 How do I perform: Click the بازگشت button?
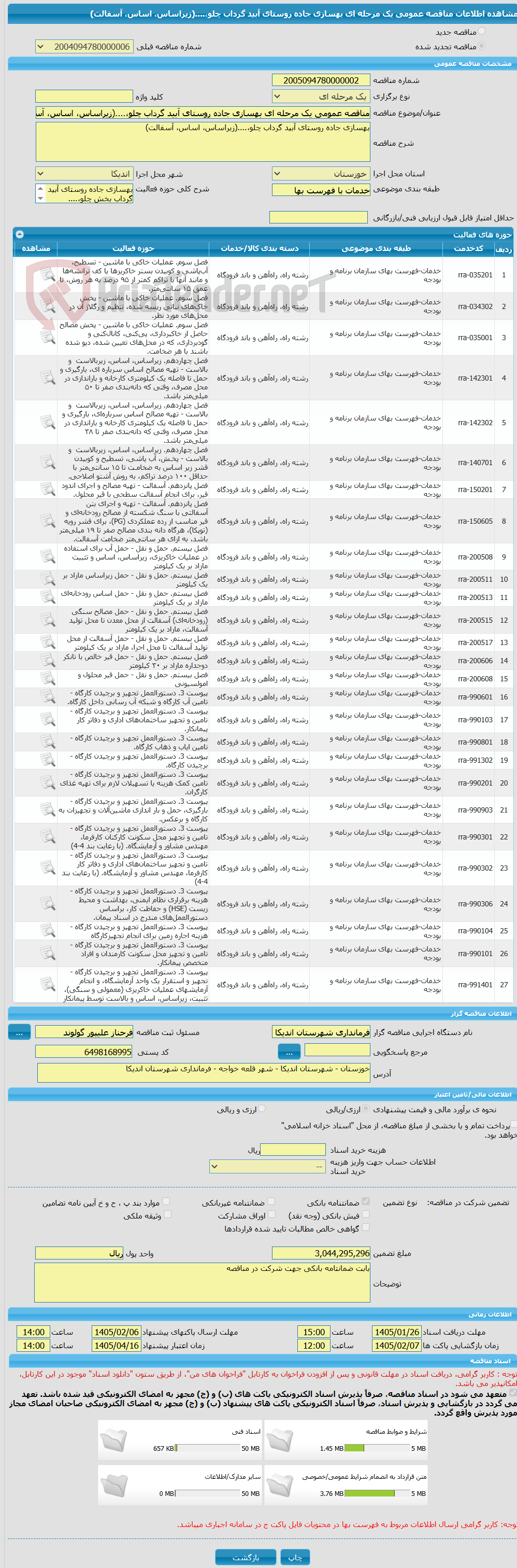(246, 1557)
